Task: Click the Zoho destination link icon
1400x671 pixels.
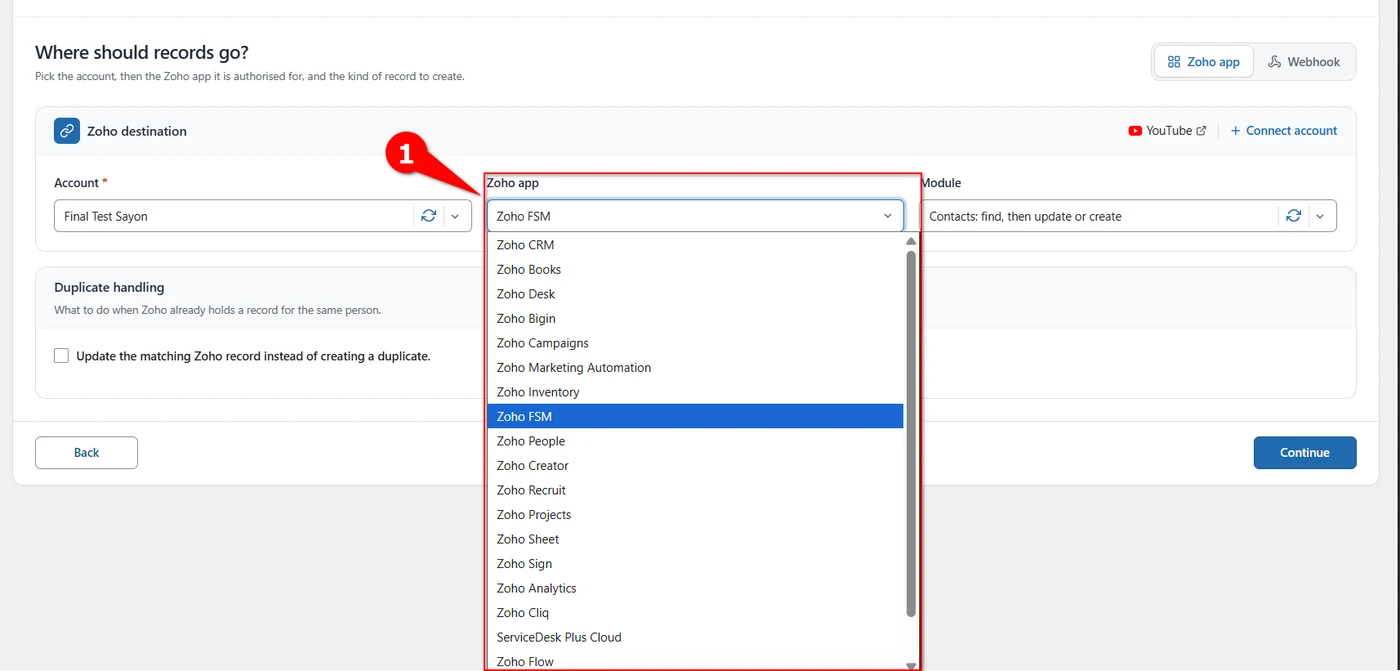Action: [67, 131]
